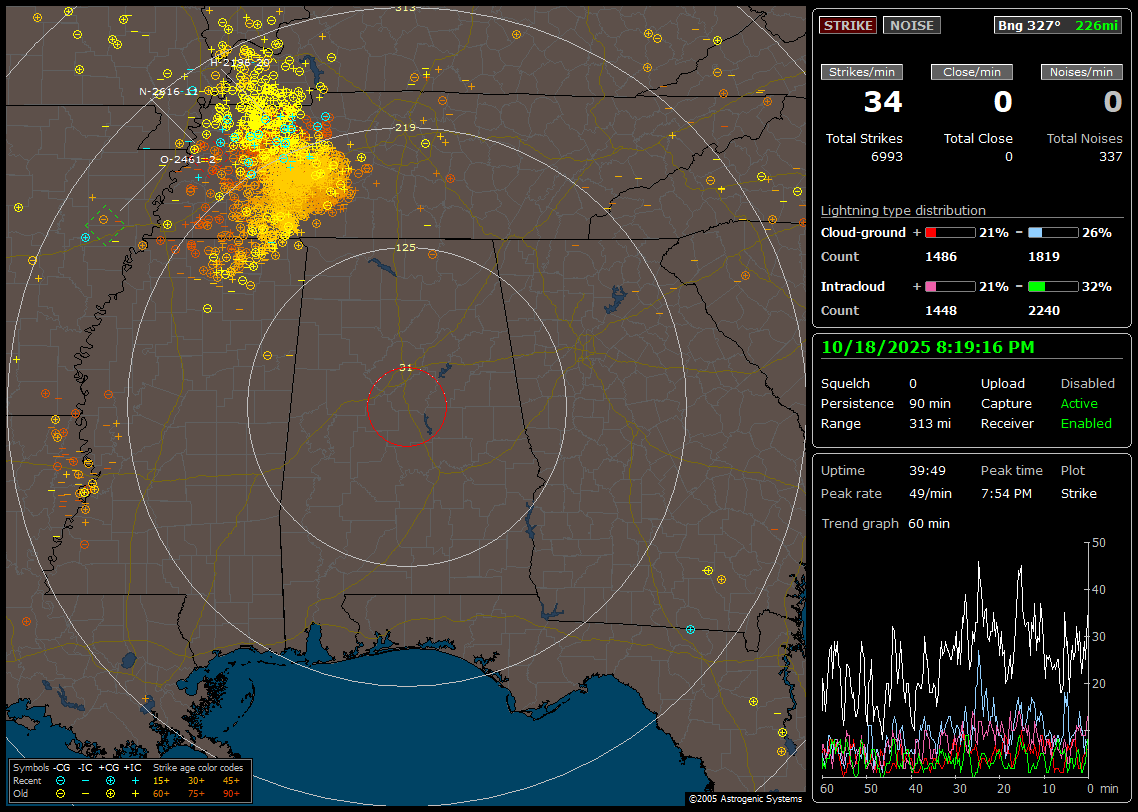Click the old -CG yellow legend symbol
1138x812 pixels.
pyautogui.click(x=60, y=793)
